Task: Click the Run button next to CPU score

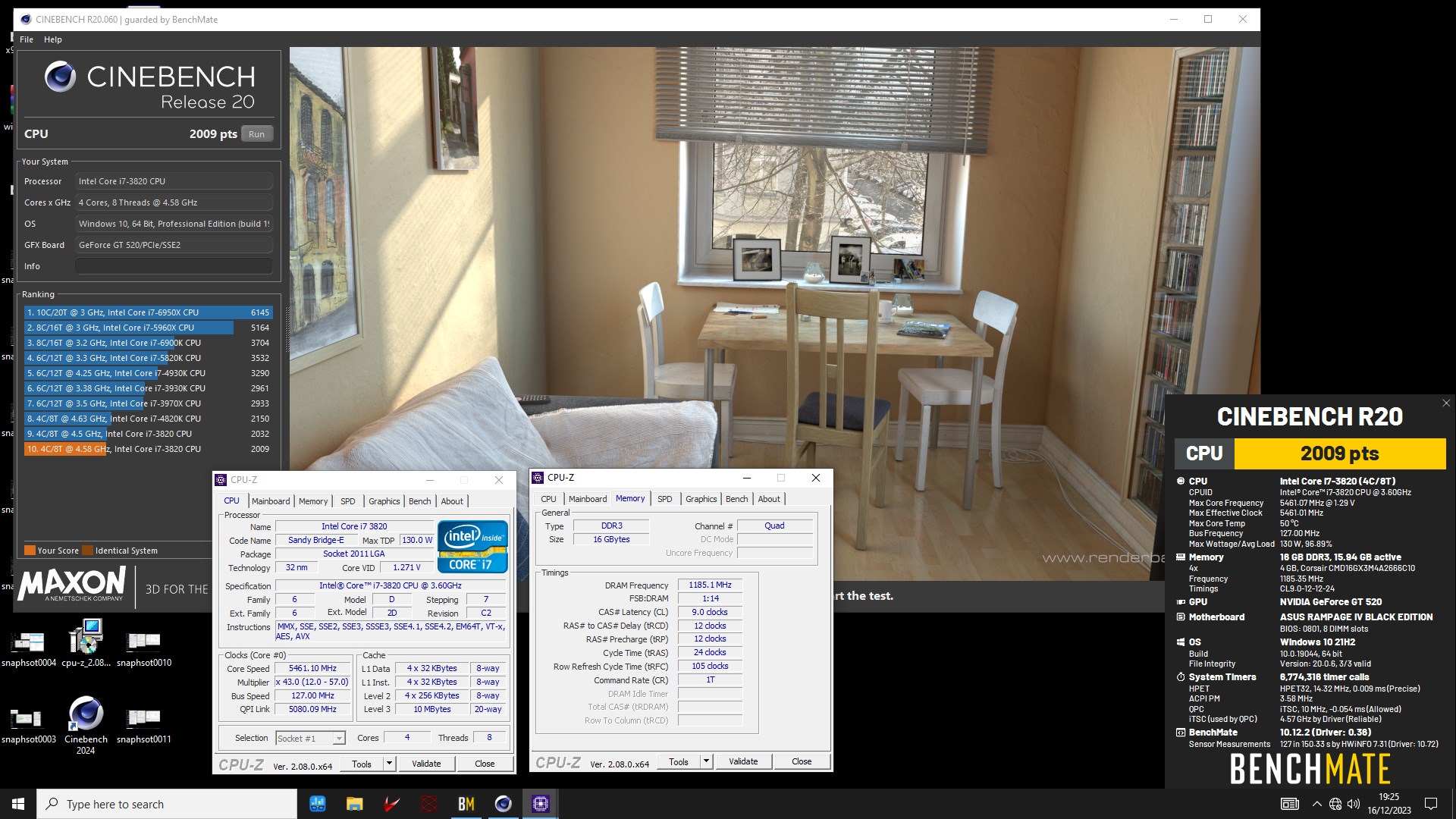Action: [256, 134]
